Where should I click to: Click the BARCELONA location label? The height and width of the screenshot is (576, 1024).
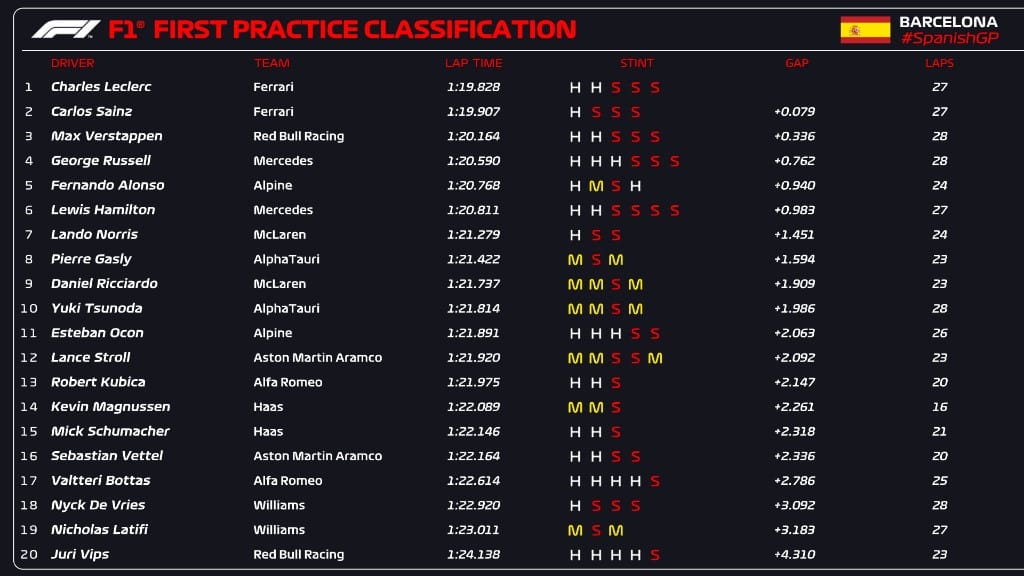pyautogui.click(x=948, y=21)
